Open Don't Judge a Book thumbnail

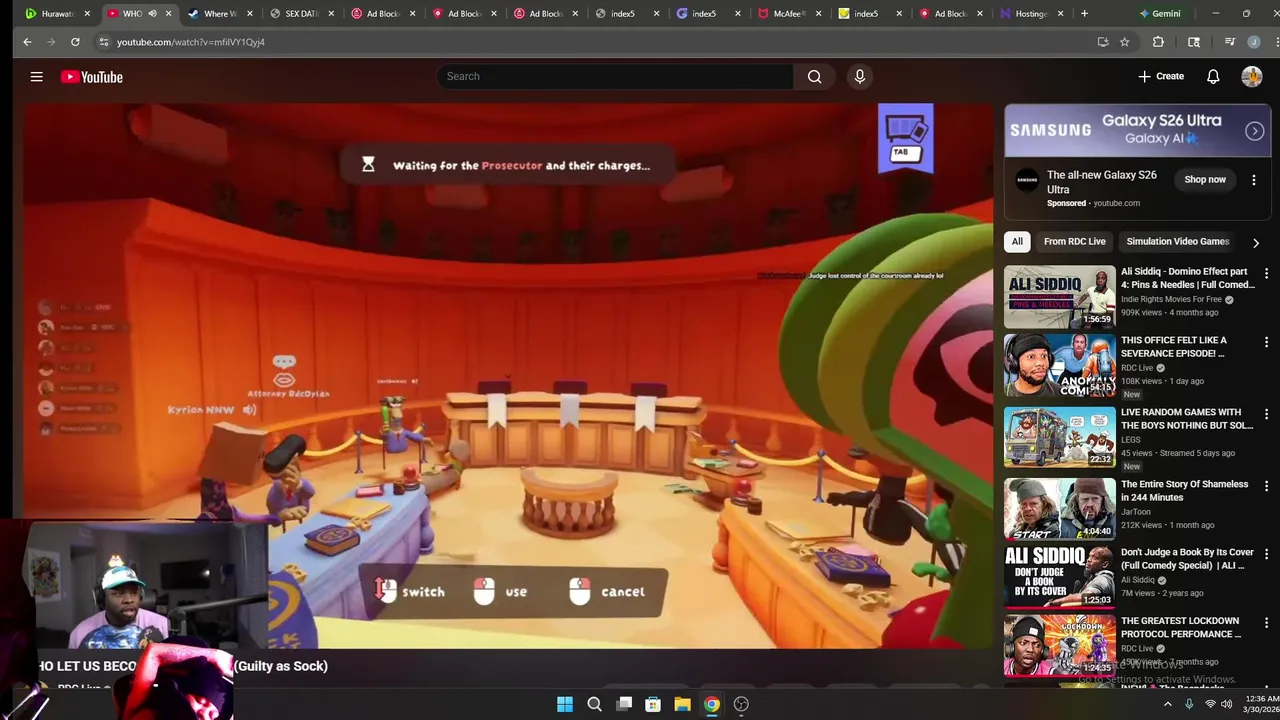(1059, 576)
